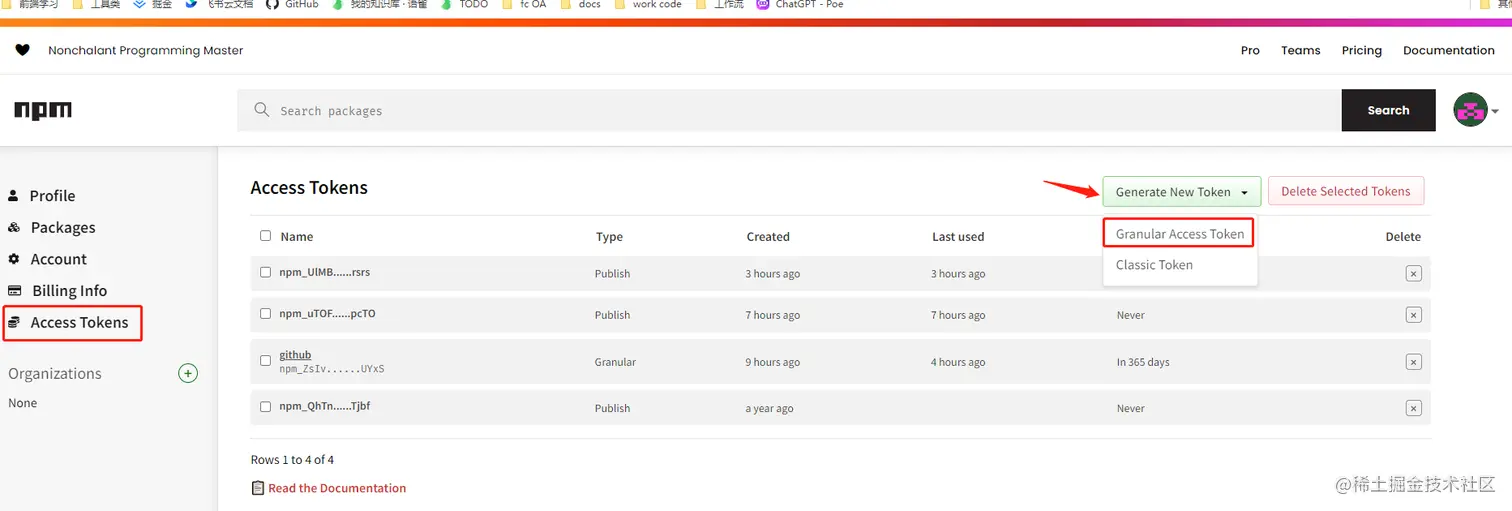
Task: Choose Classic Token option
Action: pyautogui.click(x=1154, y=265)
